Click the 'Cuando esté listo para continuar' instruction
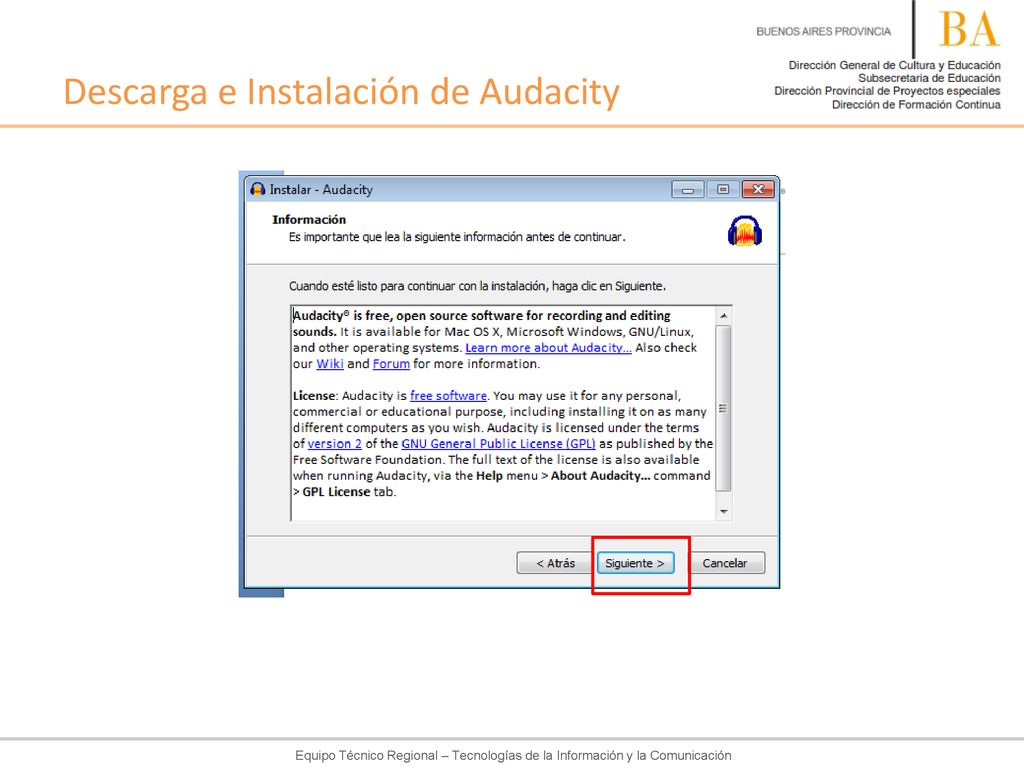 (477, 286)
